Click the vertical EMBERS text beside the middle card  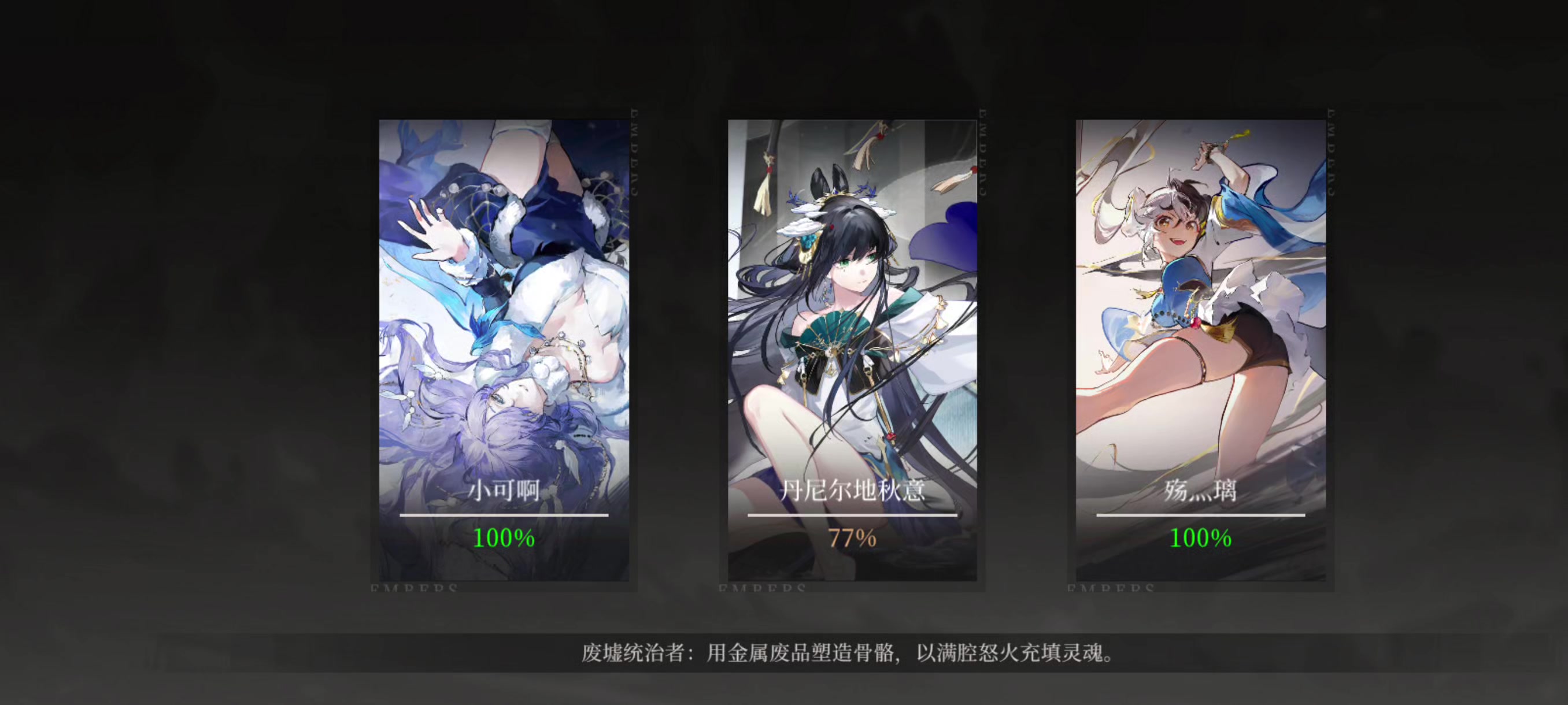(982, 152)
